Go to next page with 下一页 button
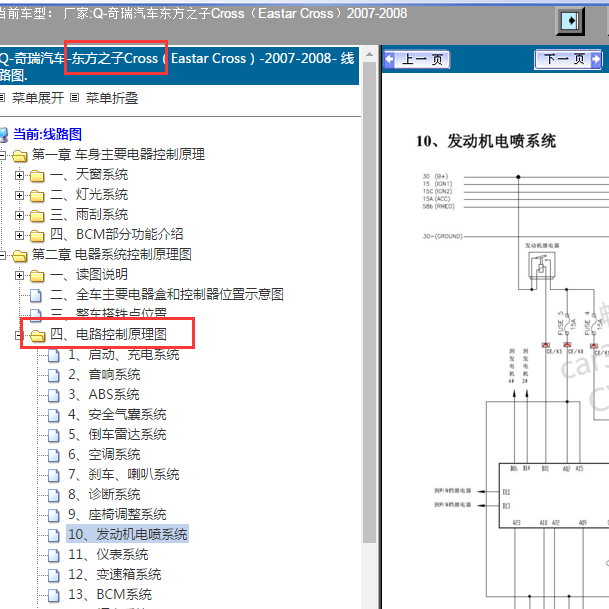 coord(568,59)
